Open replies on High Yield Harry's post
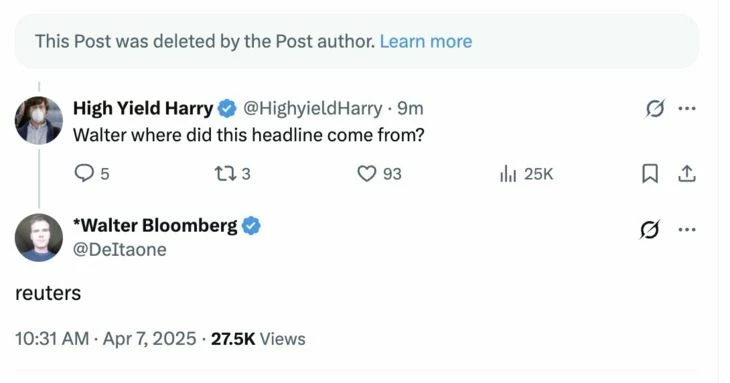Viewport: 730px width, 383px height. coord(92,174)
